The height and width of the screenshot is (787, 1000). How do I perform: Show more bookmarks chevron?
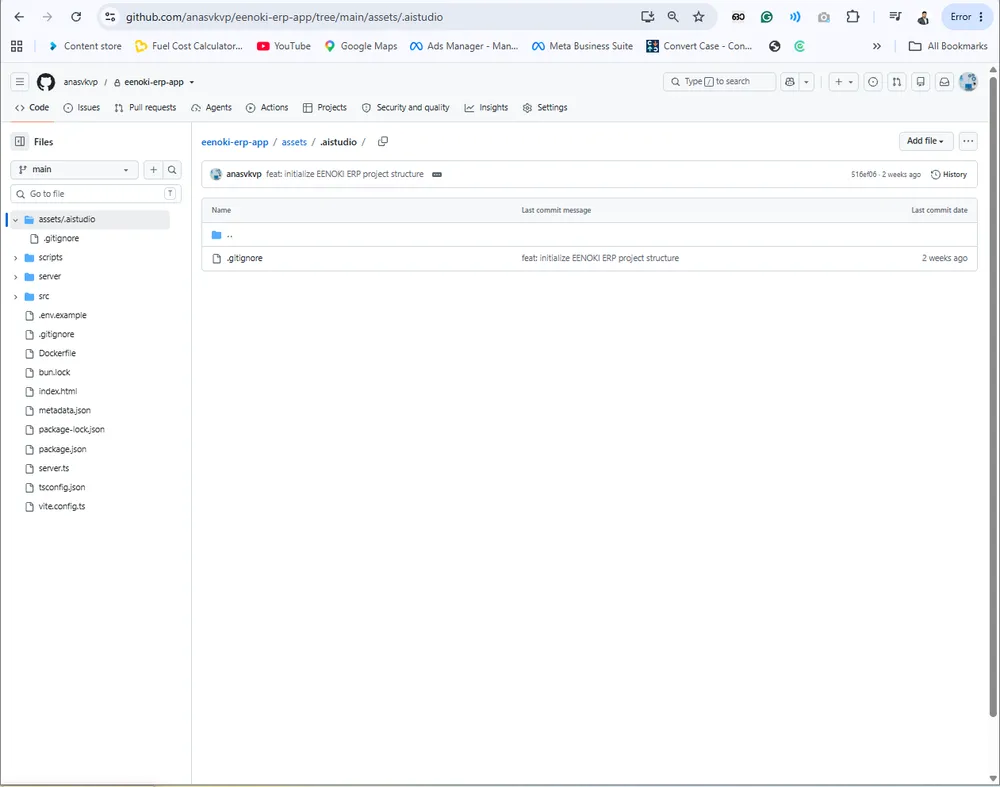[x=877, y=46]
